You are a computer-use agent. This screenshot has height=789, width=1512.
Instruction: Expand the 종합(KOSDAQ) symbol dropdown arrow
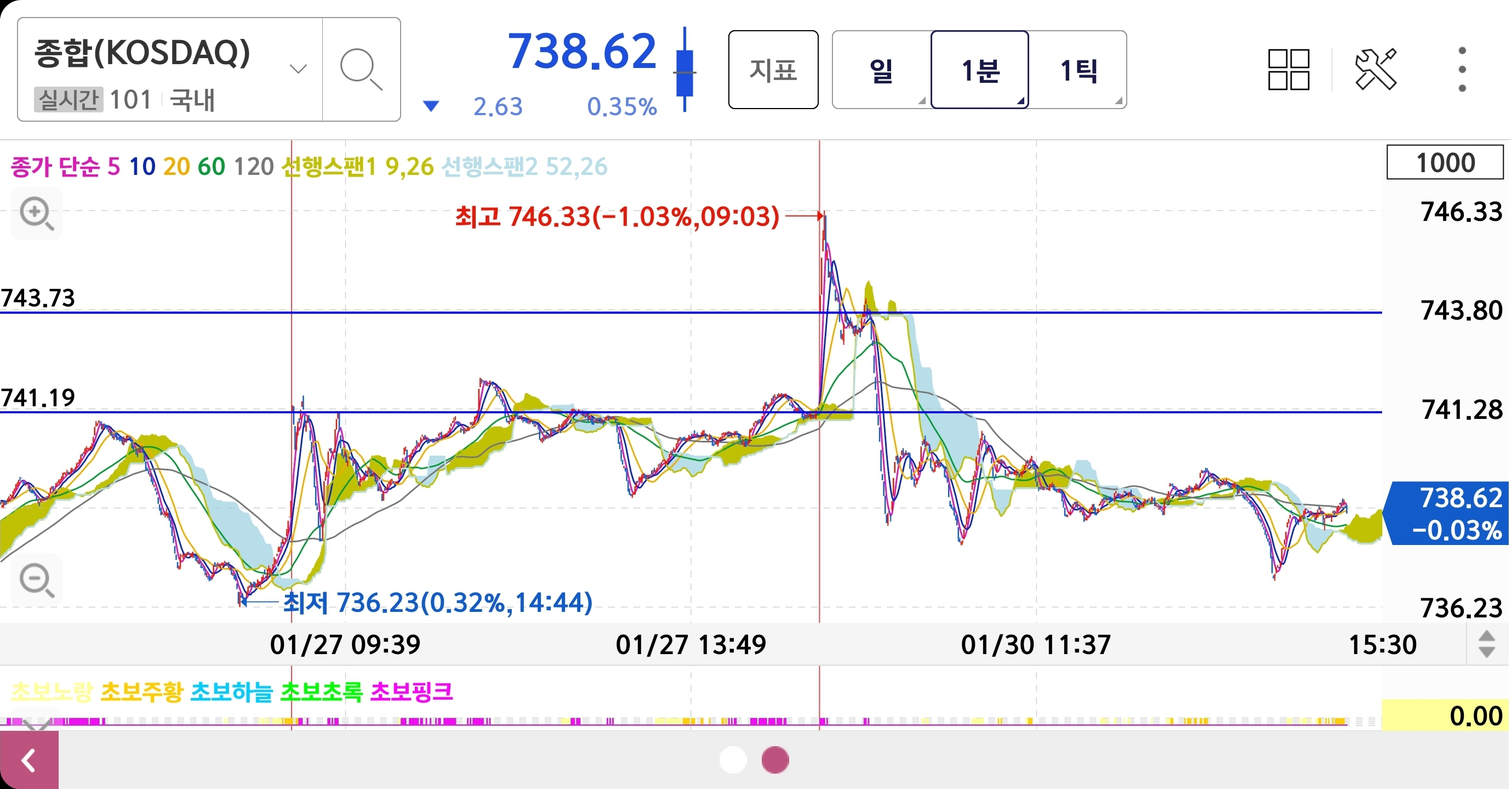click(x=298, y=69)
